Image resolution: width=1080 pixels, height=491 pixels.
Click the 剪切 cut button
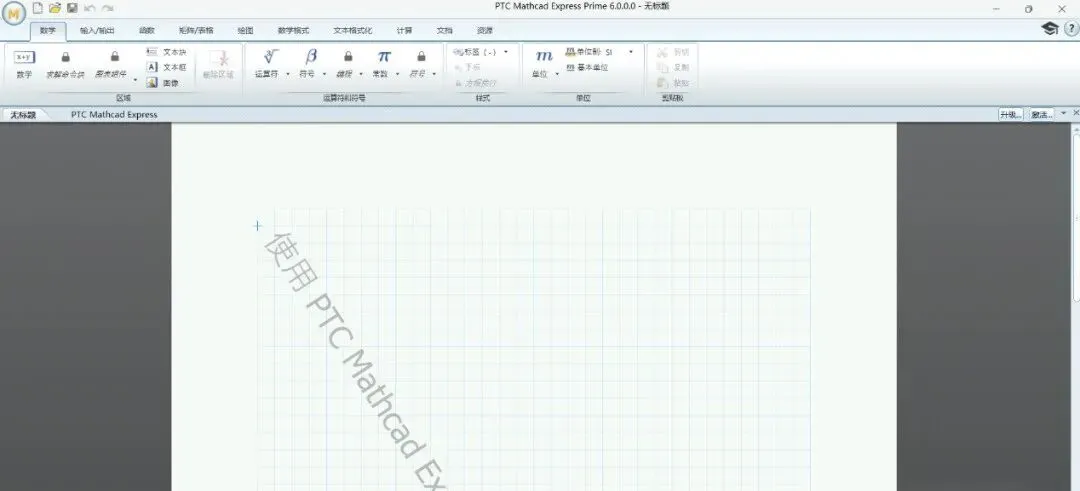673,52
